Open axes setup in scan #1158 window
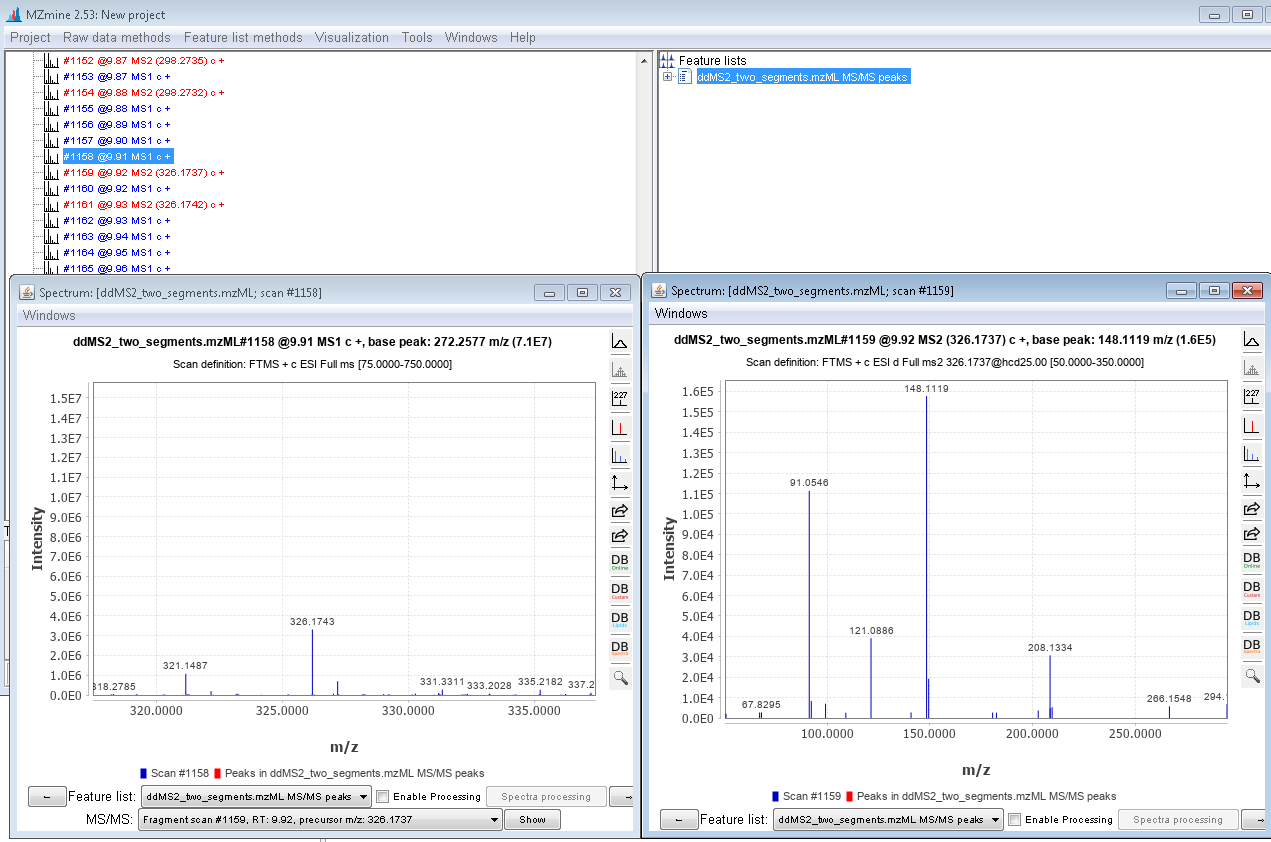1271x842 pixels. coord(620,483)
